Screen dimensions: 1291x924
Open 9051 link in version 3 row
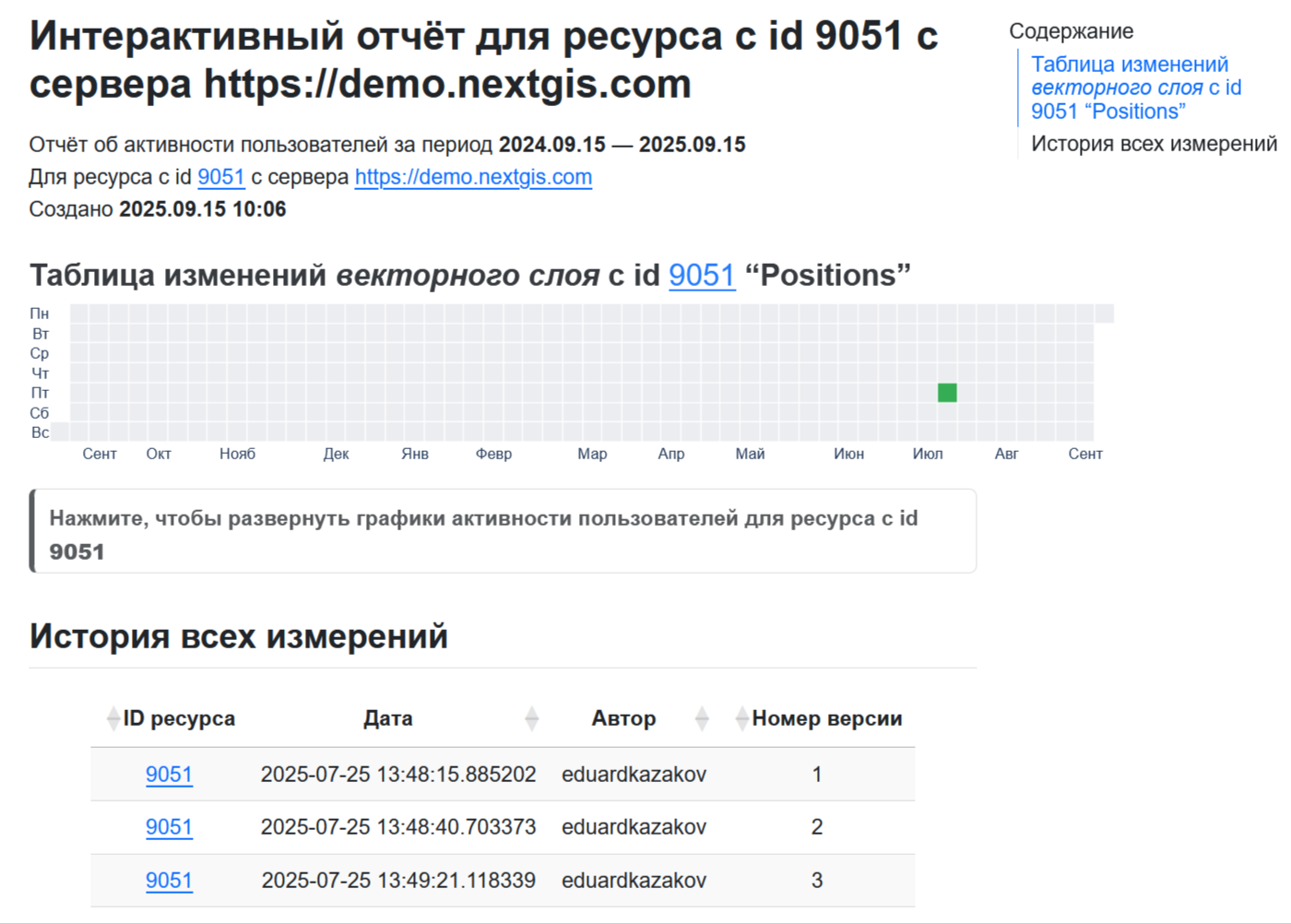coord(169,881)
